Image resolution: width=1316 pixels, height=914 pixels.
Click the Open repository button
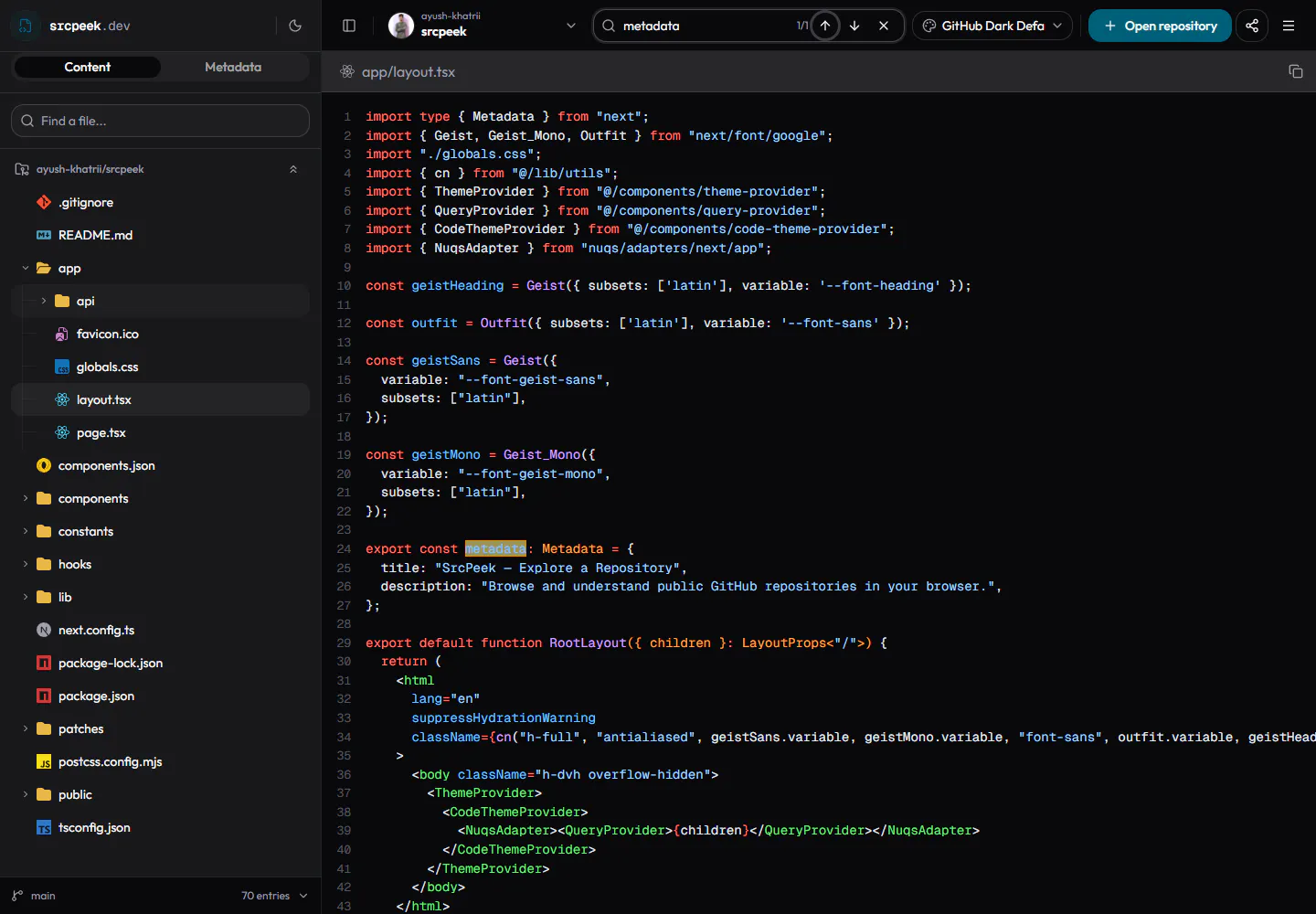point(1160,26)
